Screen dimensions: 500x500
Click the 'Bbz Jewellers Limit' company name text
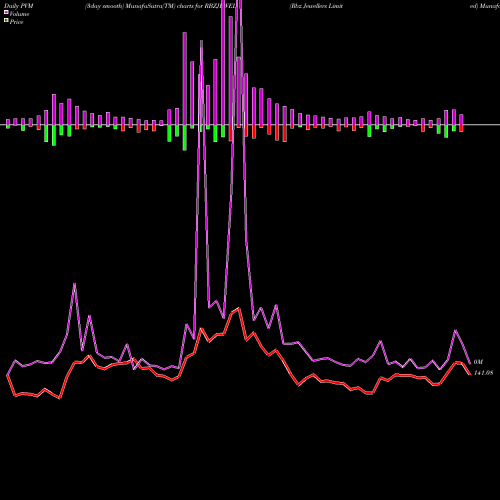[x=316, y=6]
